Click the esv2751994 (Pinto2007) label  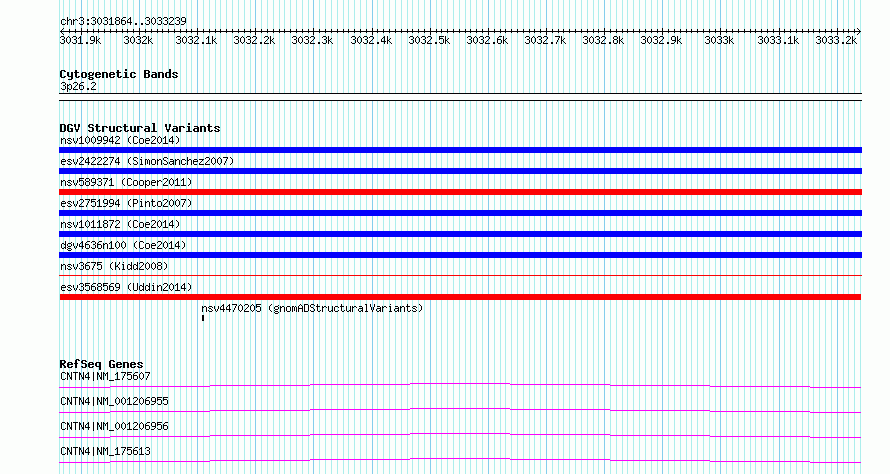tap(126, 203)
